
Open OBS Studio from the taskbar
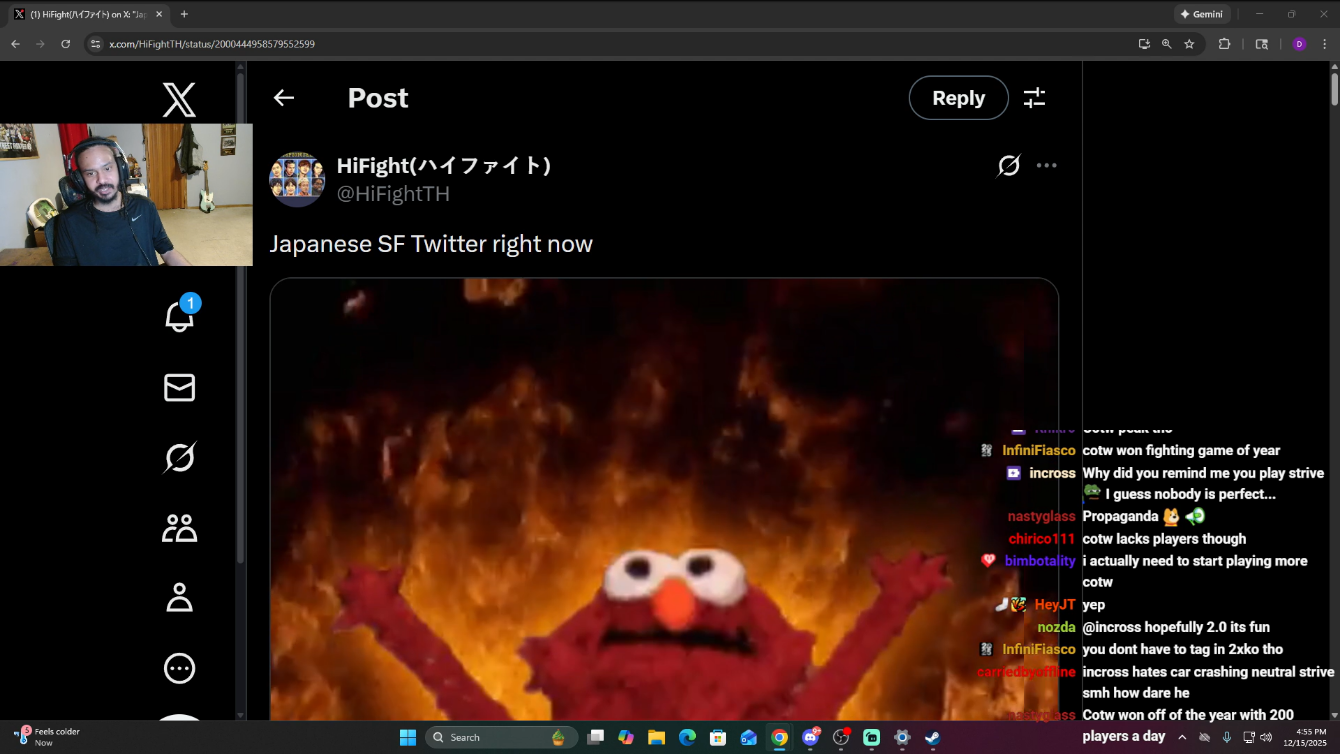pyautogui.click(x=841, y=738)
